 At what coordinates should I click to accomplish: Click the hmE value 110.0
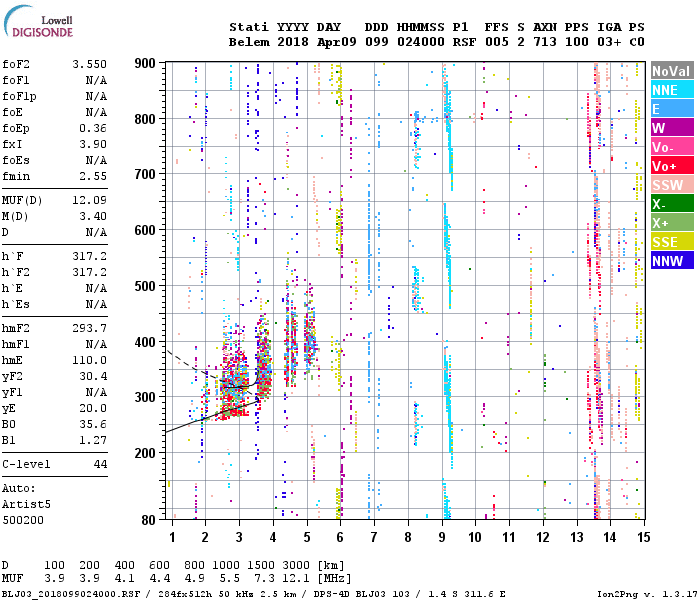point(90,360)
